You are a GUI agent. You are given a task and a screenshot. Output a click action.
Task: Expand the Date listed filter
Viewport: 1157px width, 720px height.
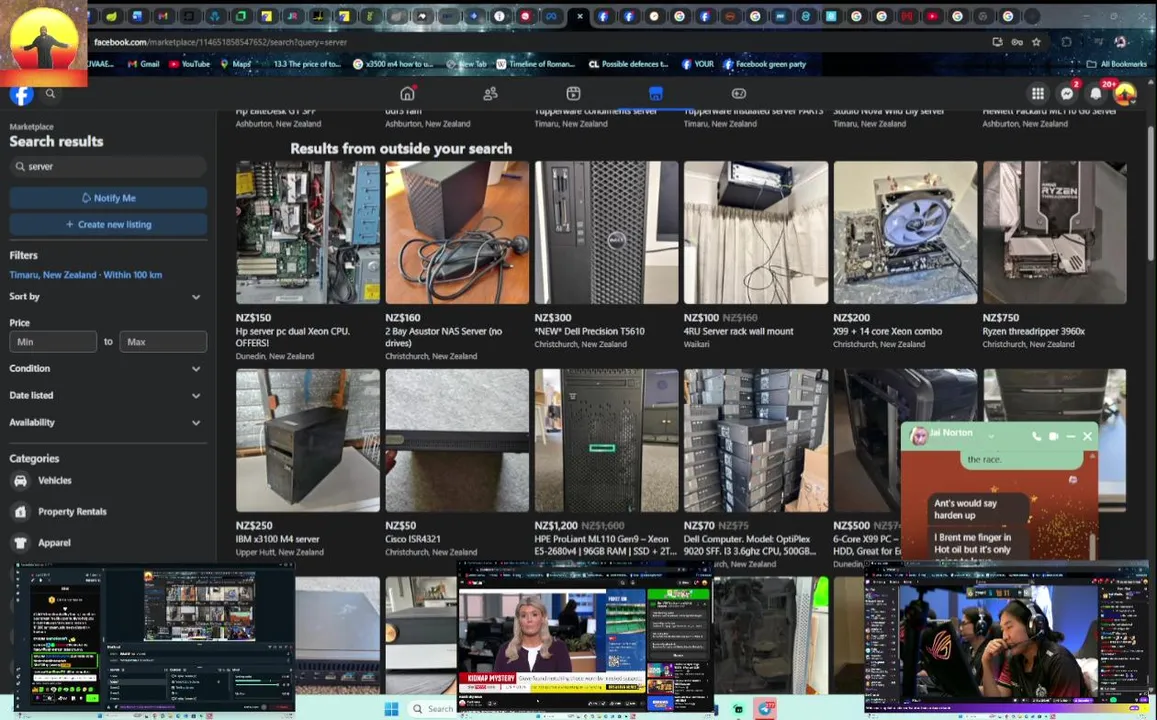(107, 395)
